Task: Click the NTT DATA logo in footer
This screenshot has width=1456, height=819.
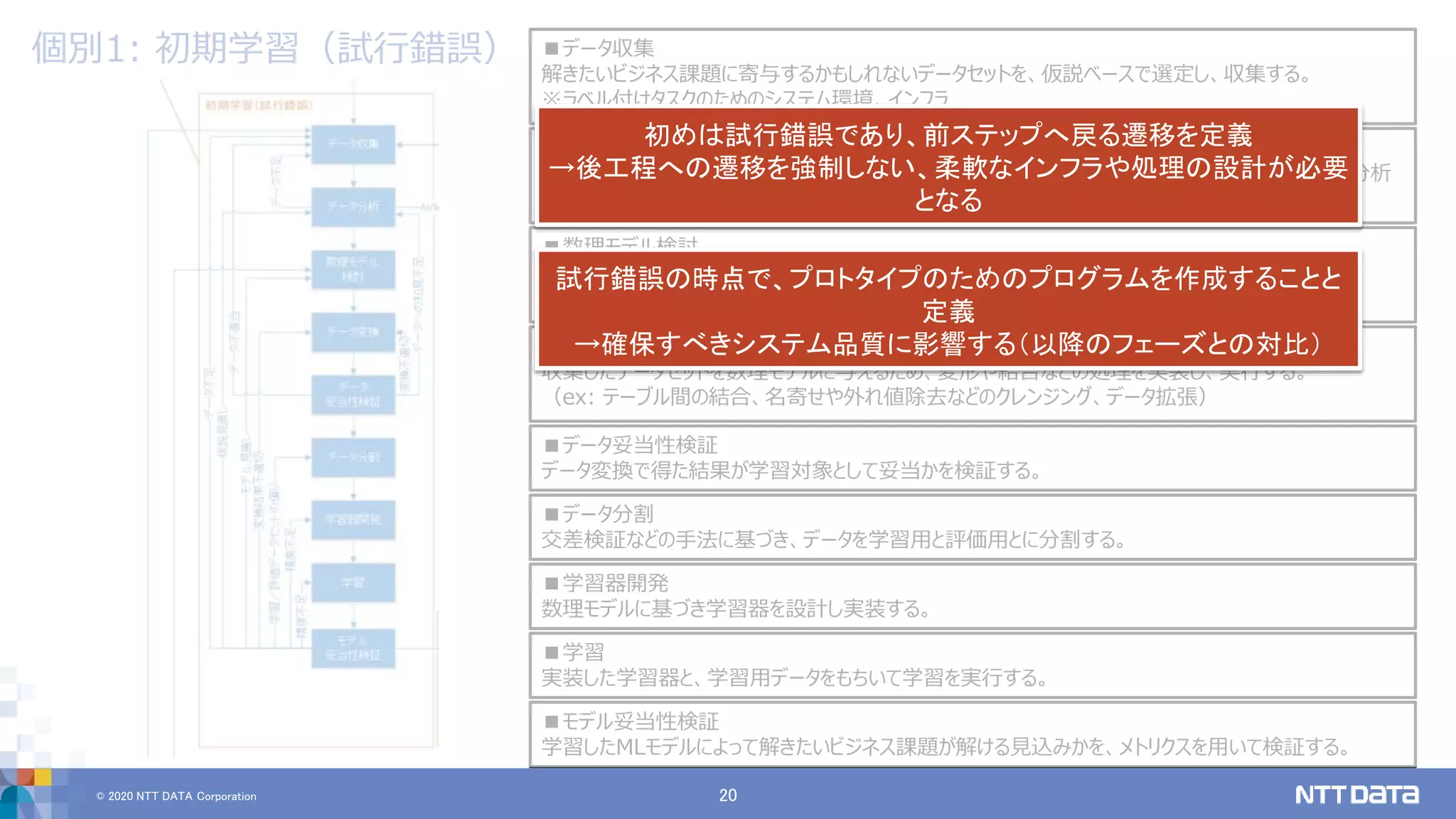Action: pos(1356,795)
